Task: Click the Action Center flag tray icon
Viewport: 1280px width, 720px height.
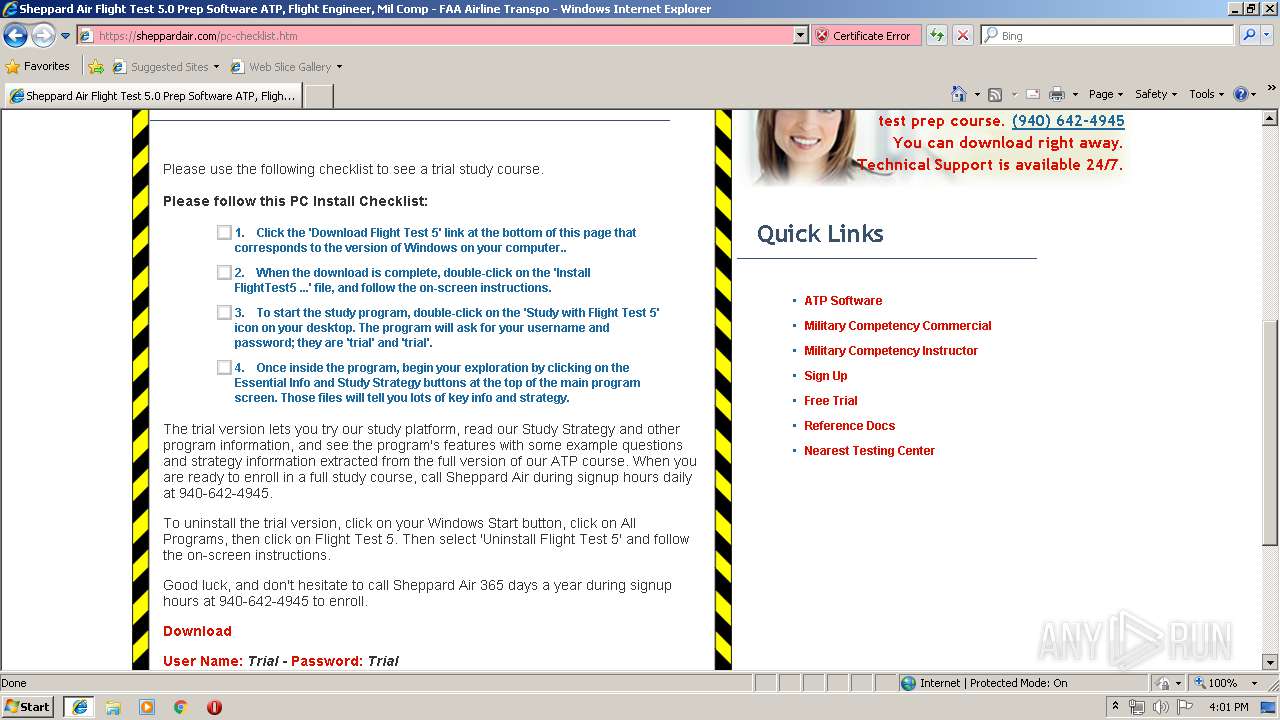Action: point(1185,707)
